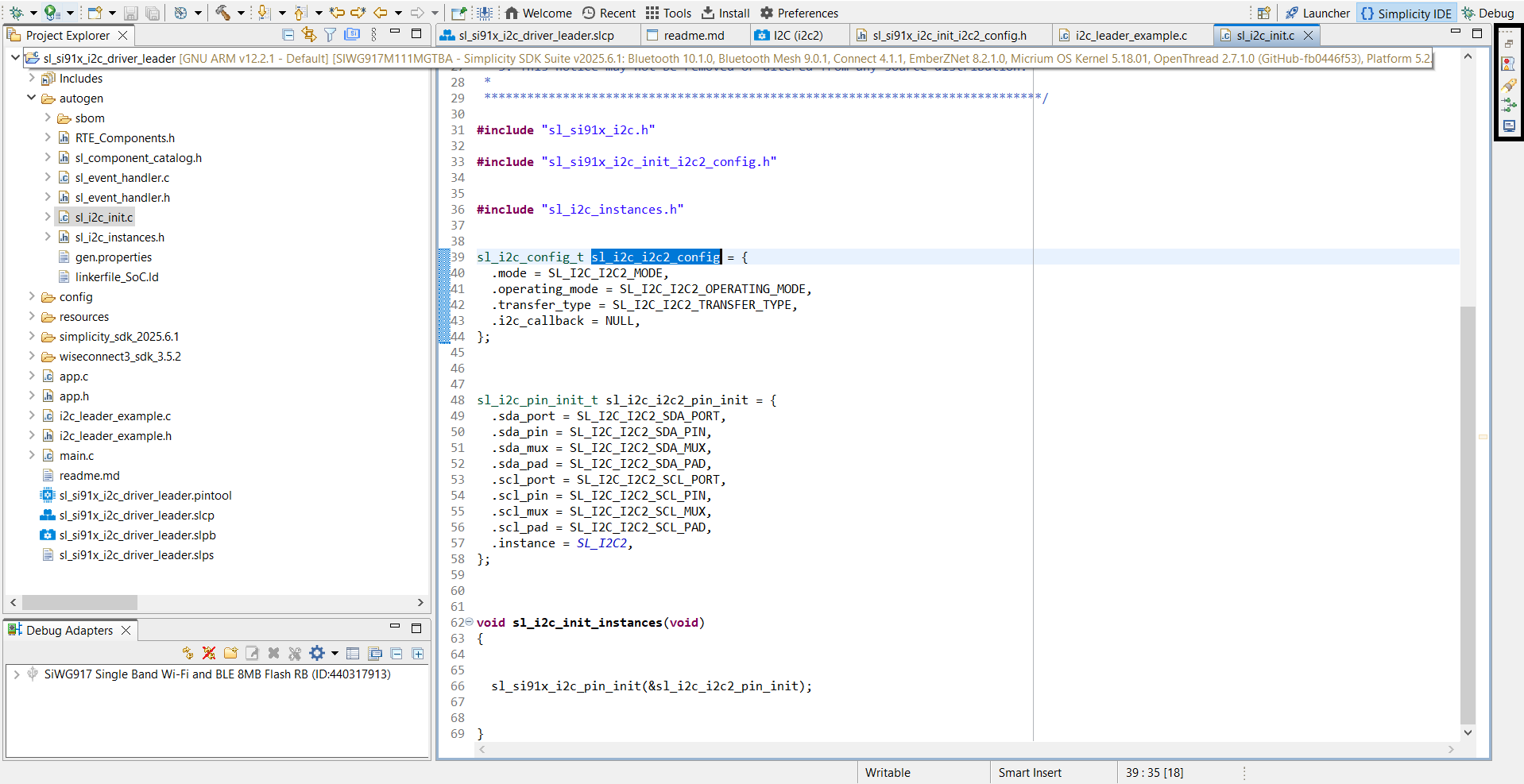The width and height of the screenshot is (1524, 784).
Task: Open the Run dropdown arrow next to the play icon
Action: point(70,13)
